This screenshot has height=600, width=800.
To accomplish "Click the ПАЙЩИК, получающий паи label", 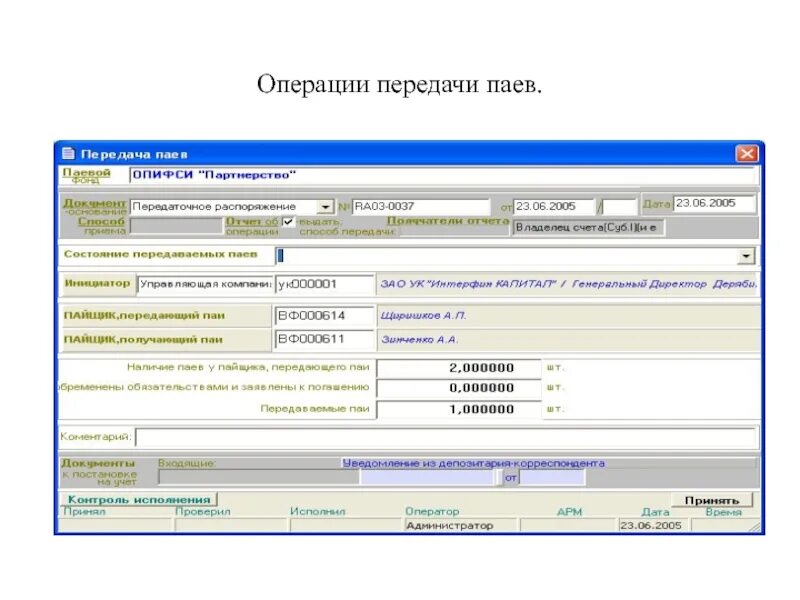I will click(x=143, y=340).
